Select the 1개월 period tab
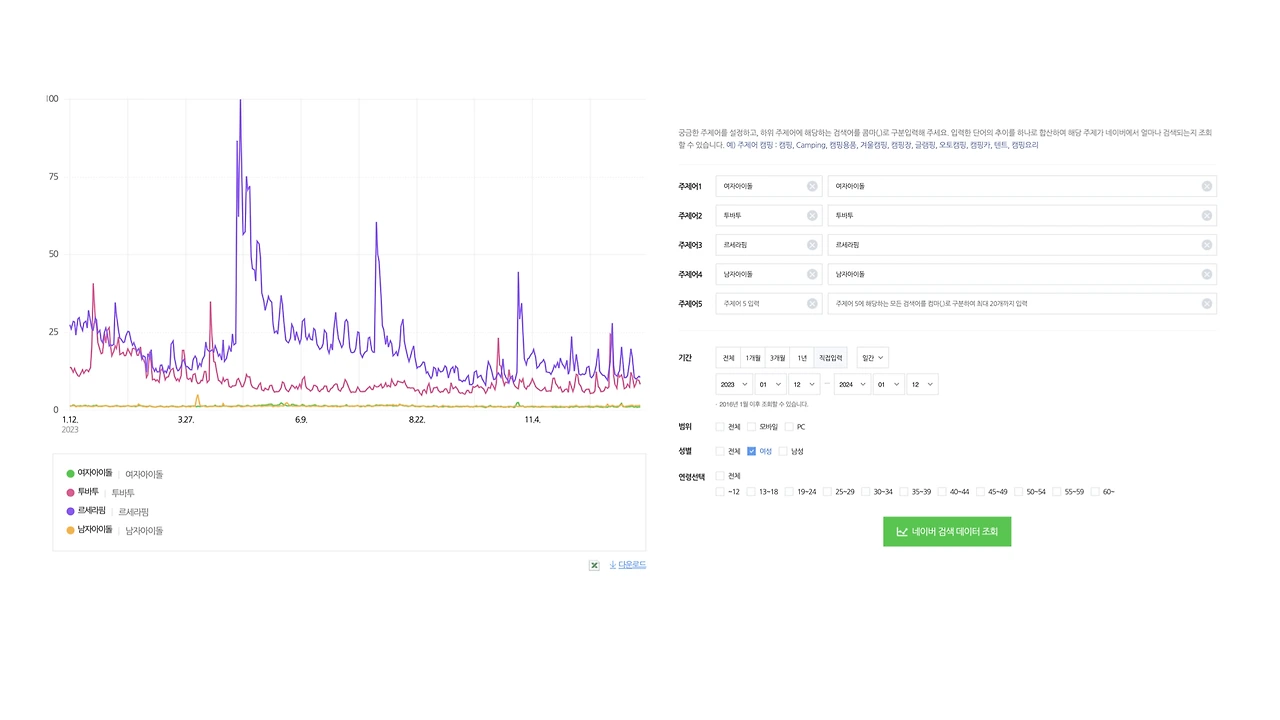 (753, 358)
